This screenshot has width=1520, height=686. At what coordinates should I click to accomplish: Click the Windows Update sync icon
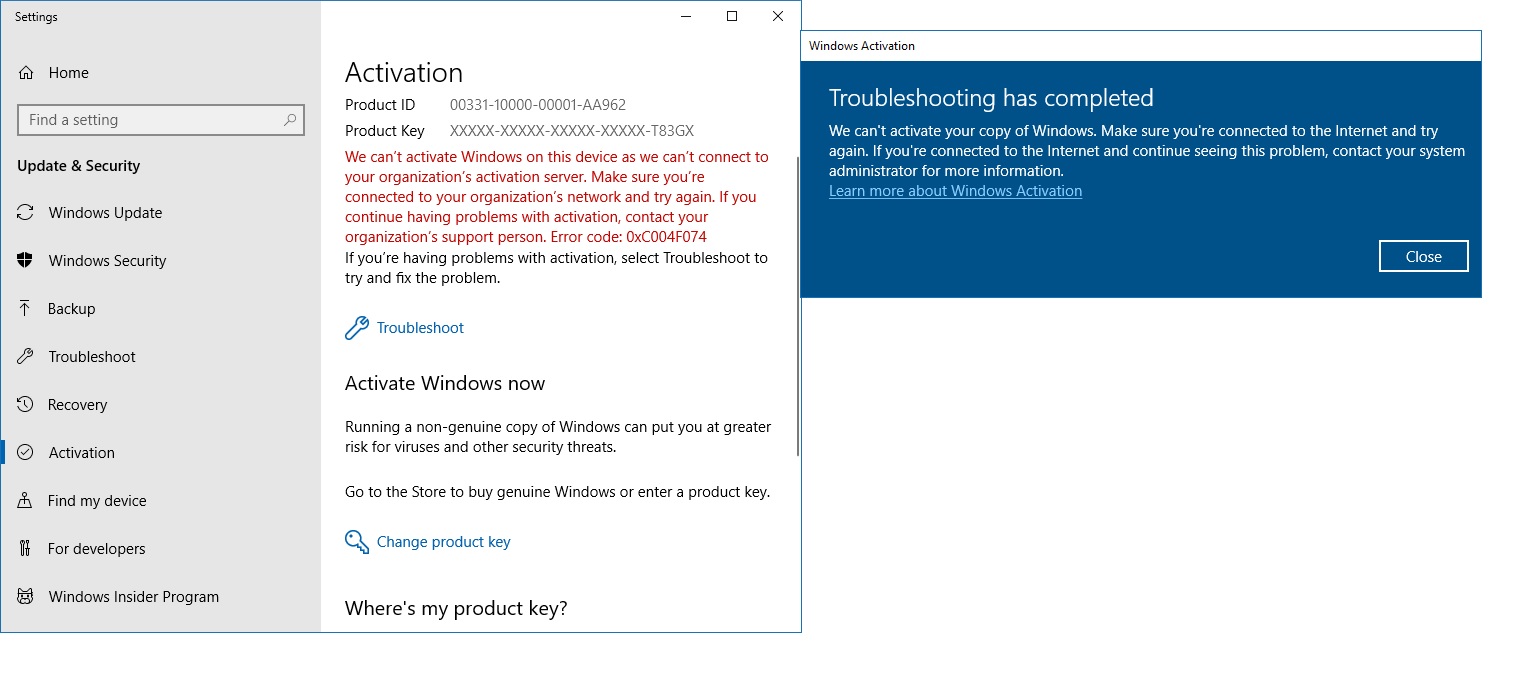click(26, 212)
